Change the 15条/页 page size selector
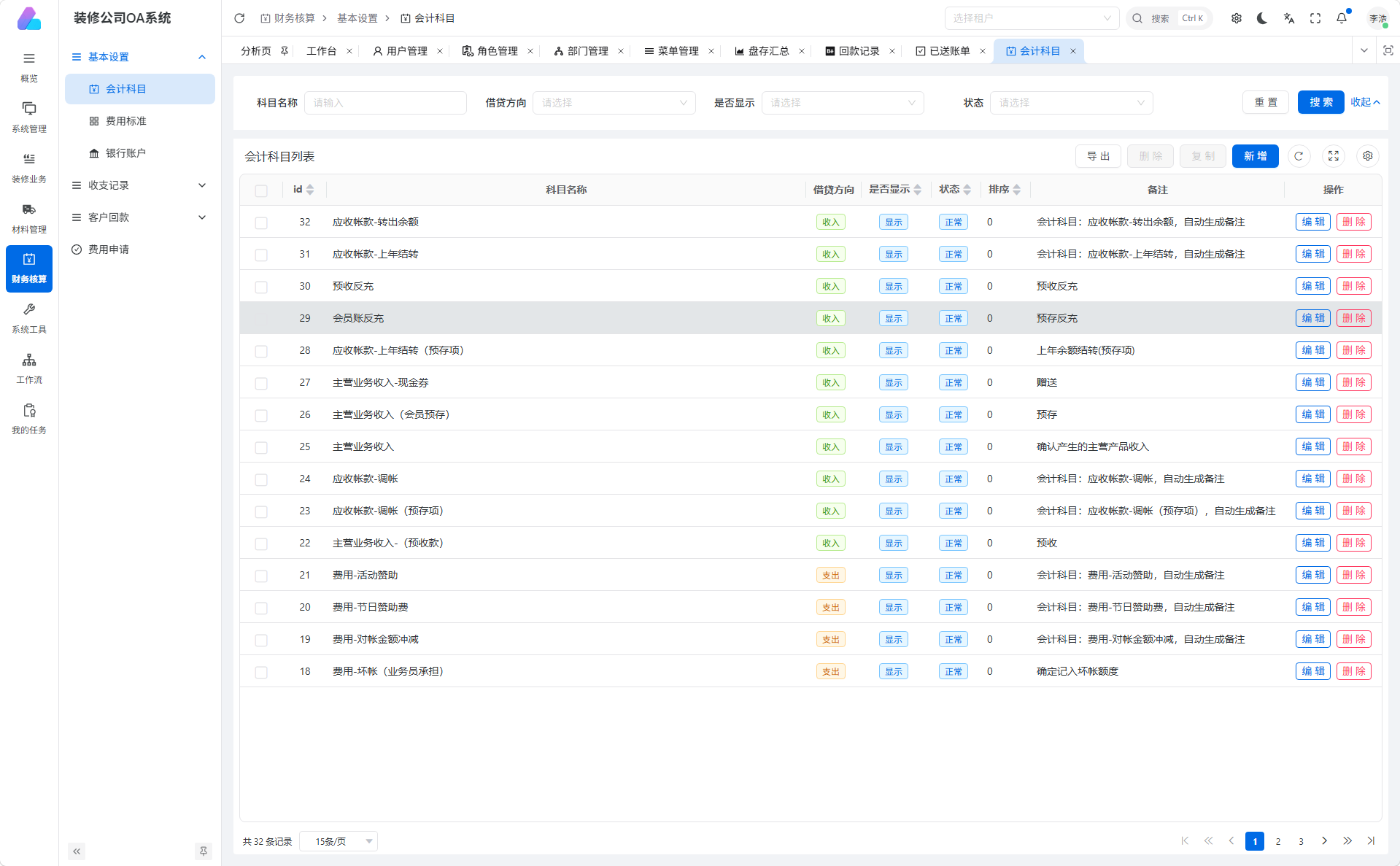The height and width of the screenshot is (866, 1400). click(339, 841)
